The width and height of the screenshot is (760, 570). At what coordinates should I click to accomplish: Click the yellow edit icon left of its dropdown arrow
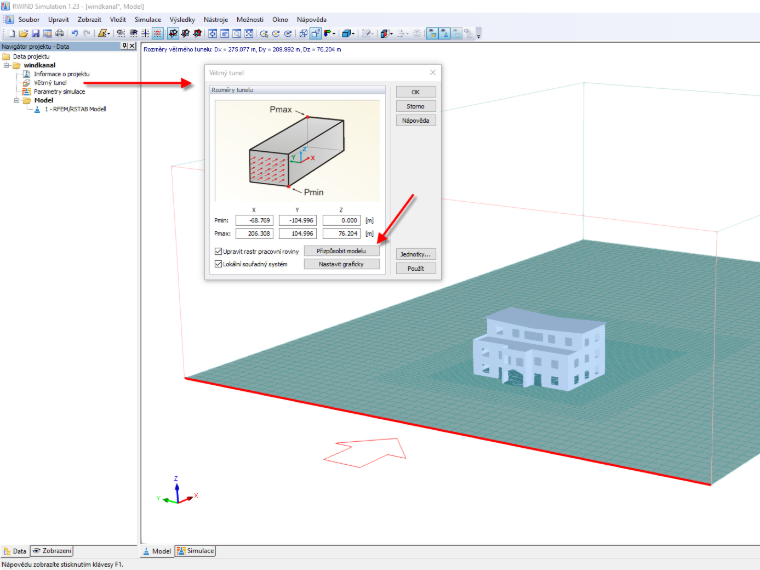pyautogui.click(x=102, y=33)
